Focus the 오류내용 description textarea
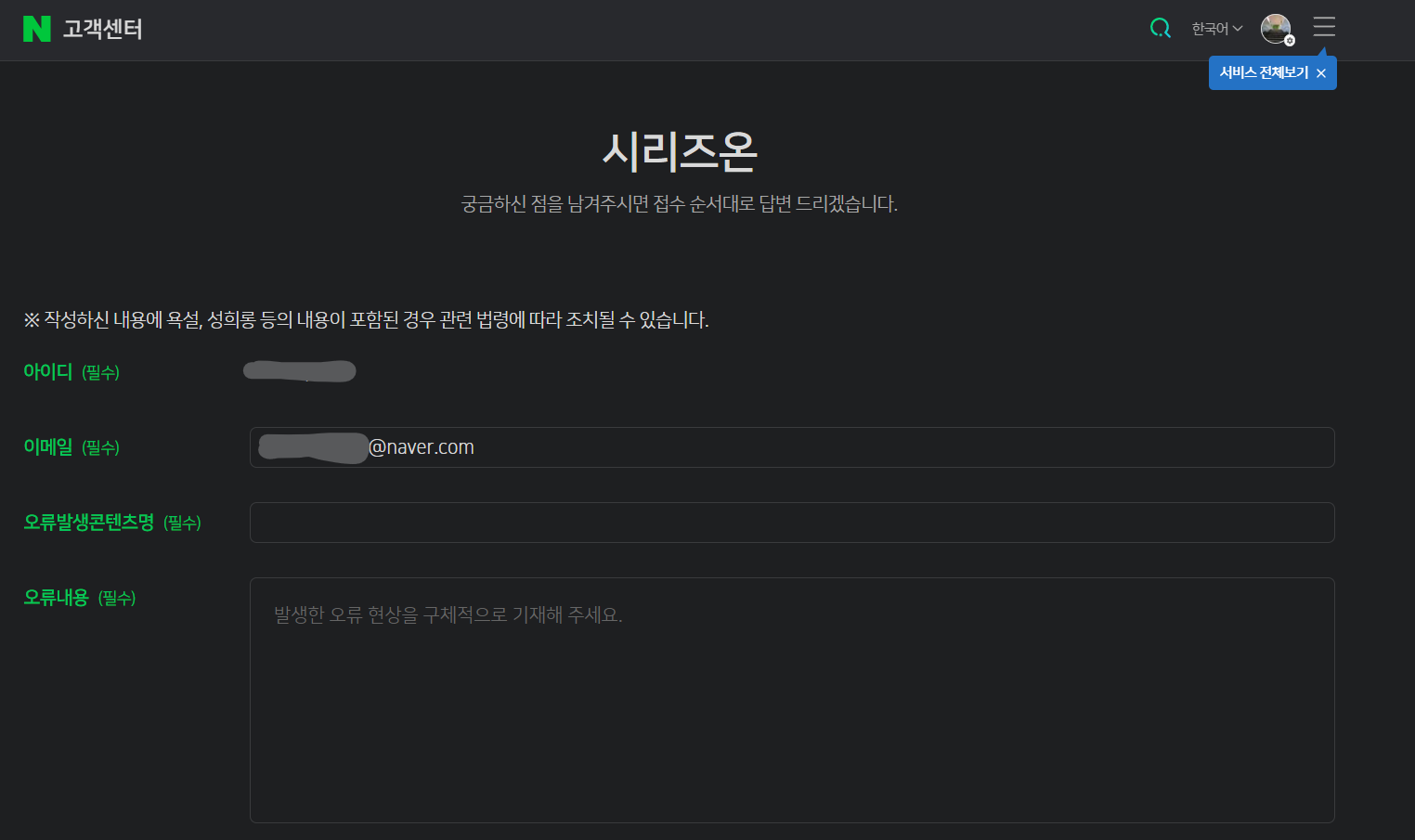 click(x=791, y=700)
